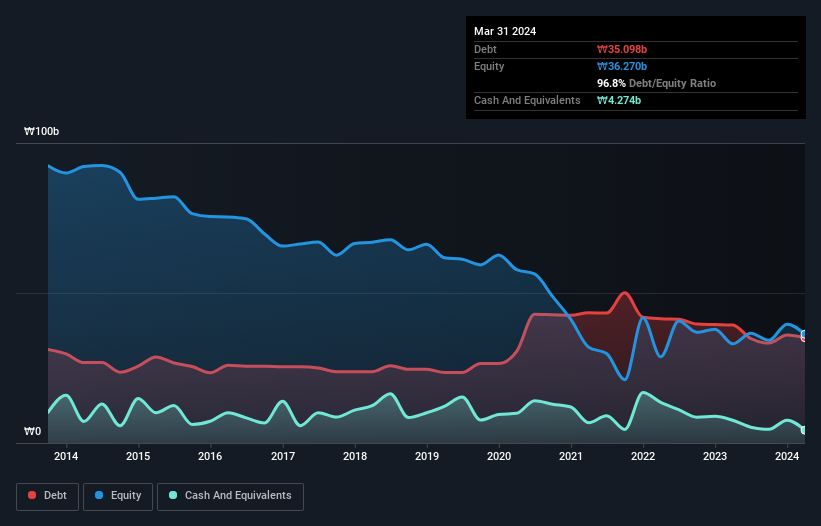Toggle the Cash And Equivalents legend button

(x=230, y=496)
